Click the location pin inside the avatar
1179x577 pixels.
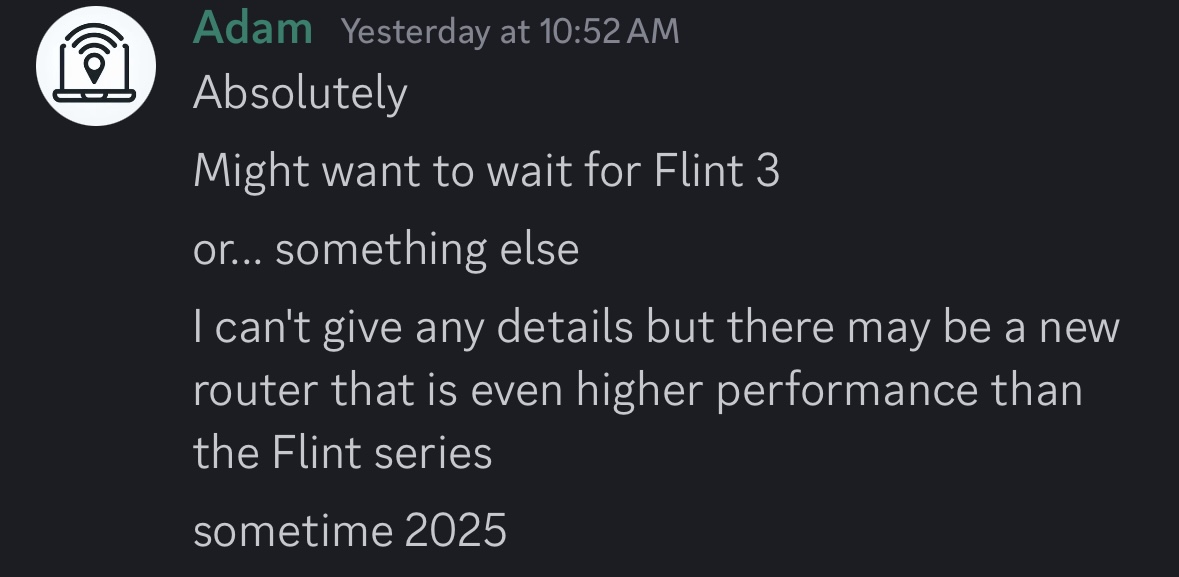pos(94,68)
